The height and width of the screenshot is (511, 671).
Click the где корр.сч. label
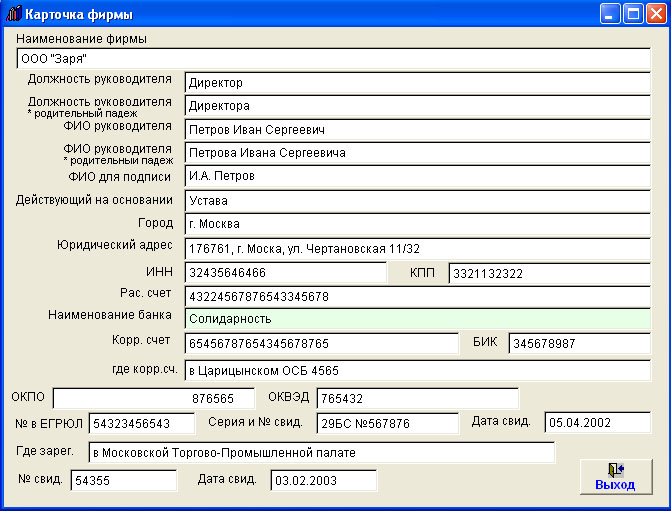145,369
